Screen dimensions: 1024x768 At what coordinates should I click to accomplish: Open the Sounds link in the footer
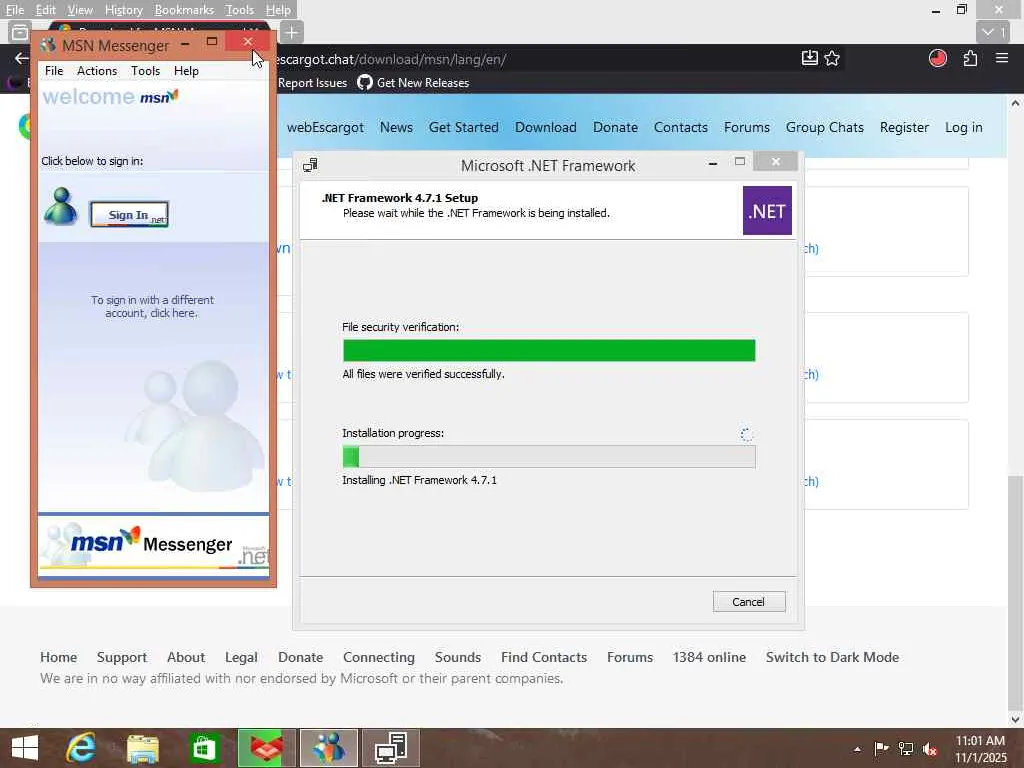click(458, 657)
